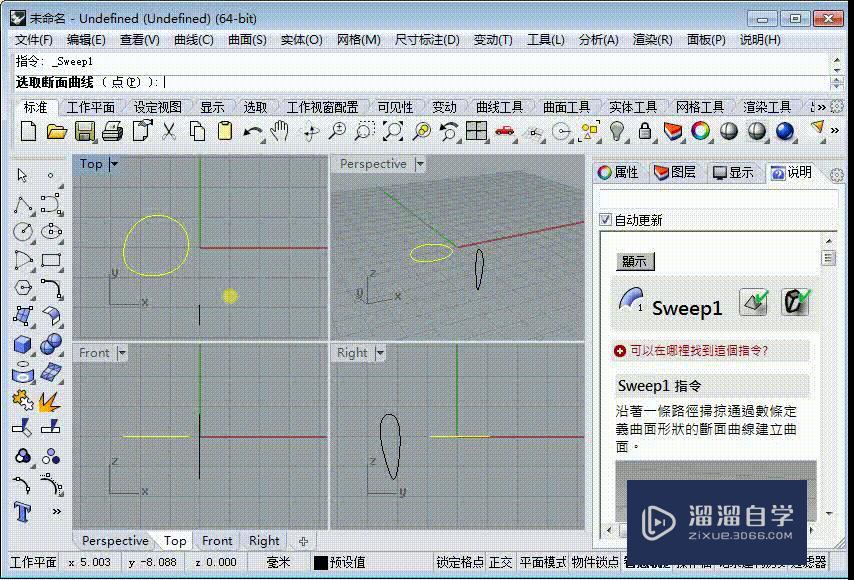Click the 顯示 button in the help panel

click(x=635, y=261)
